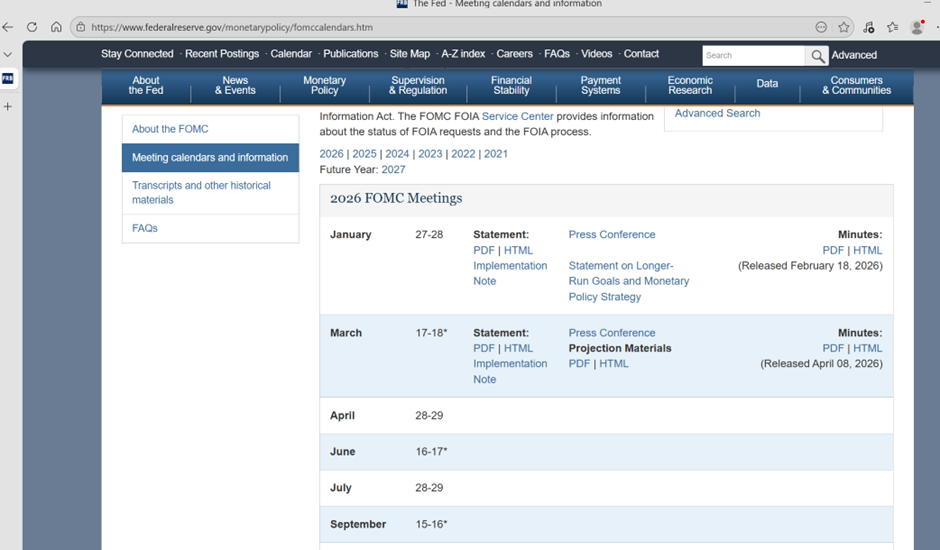Open the Future Year 2027 link
Screen dimensions: 940x550
[393, 170]
